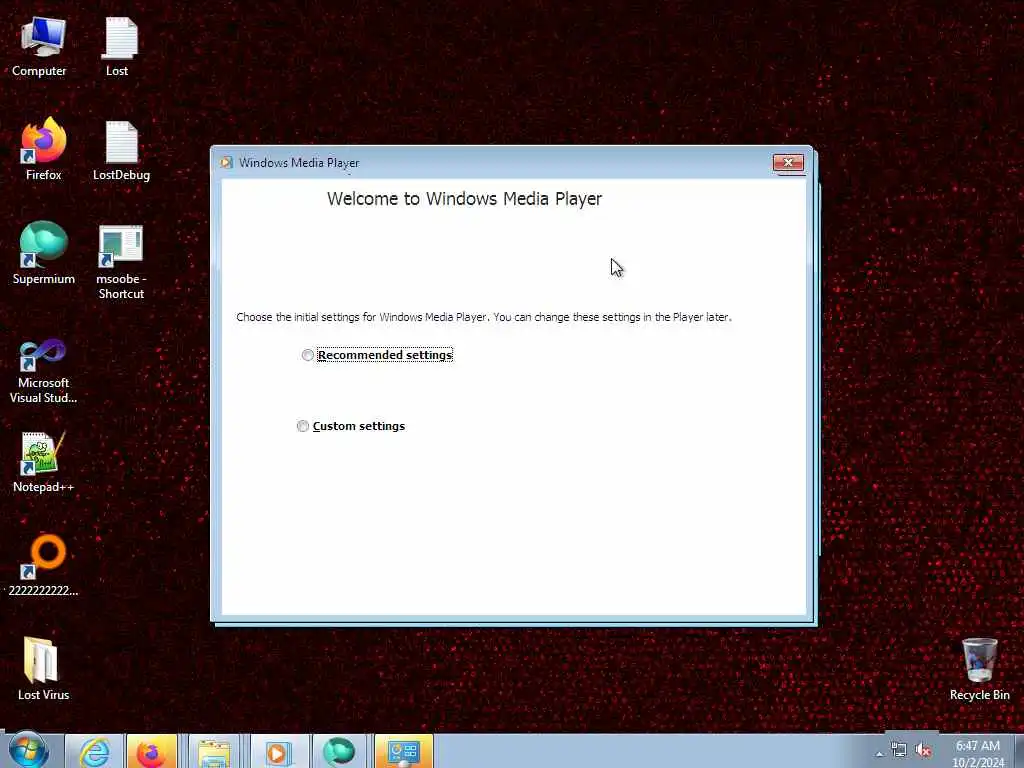Select the Firefox desktop shortcut

pos(43,150)
